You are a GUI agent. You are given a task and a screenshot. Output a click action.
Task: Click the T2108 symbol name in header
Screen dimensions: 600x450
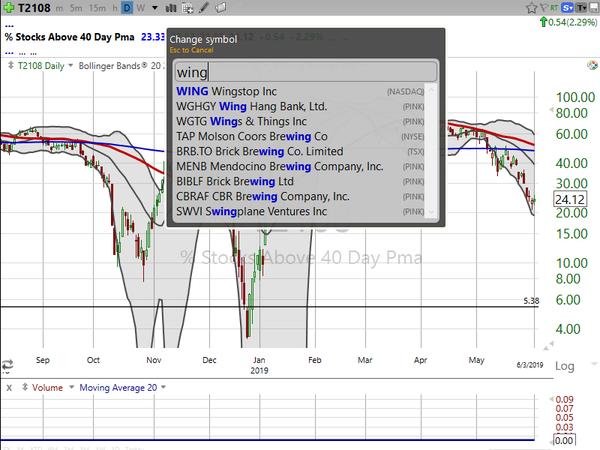tap(34, 8)
